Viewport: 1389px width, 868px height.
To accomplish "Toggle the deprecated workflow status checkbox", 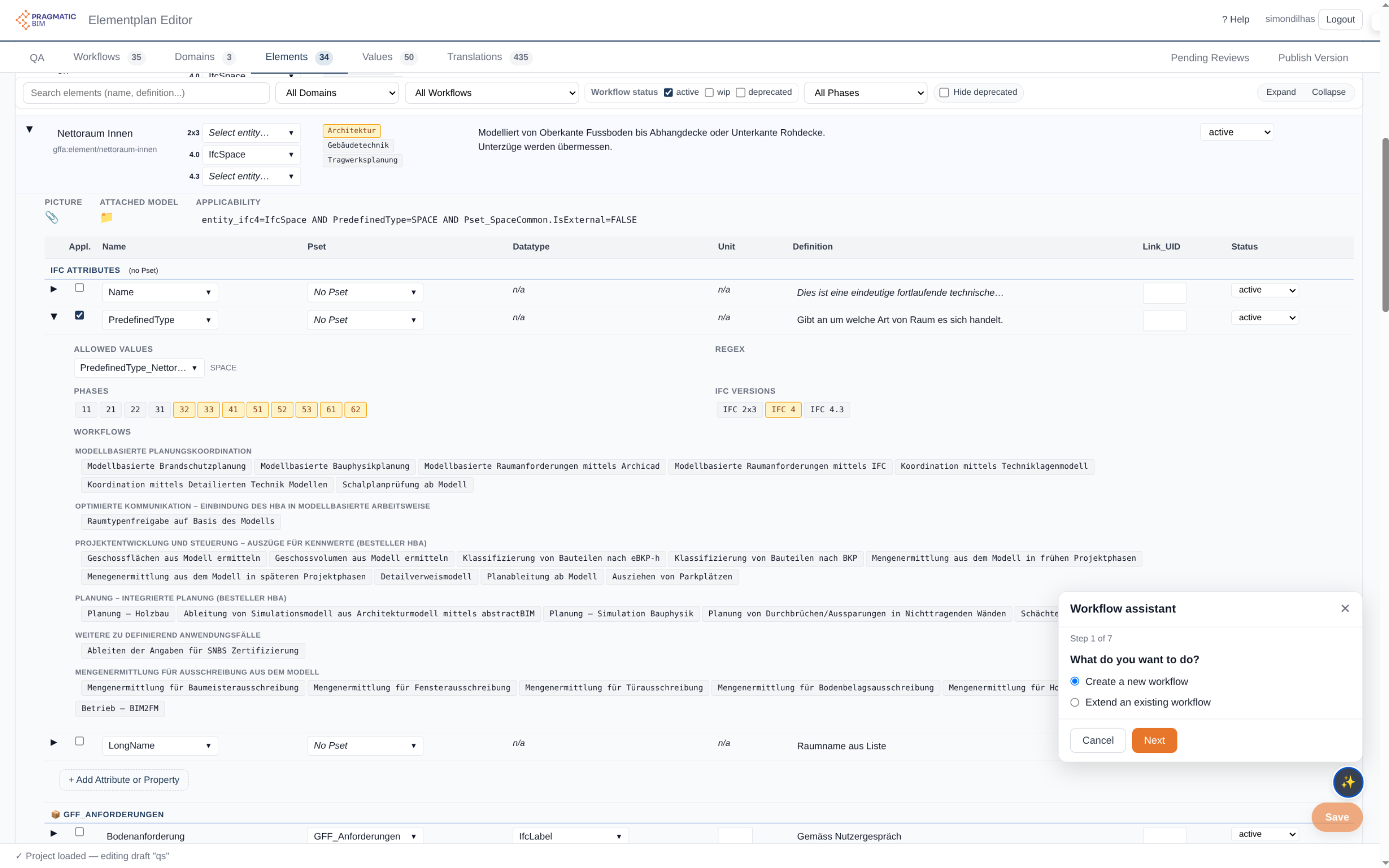I will point(740,92).
